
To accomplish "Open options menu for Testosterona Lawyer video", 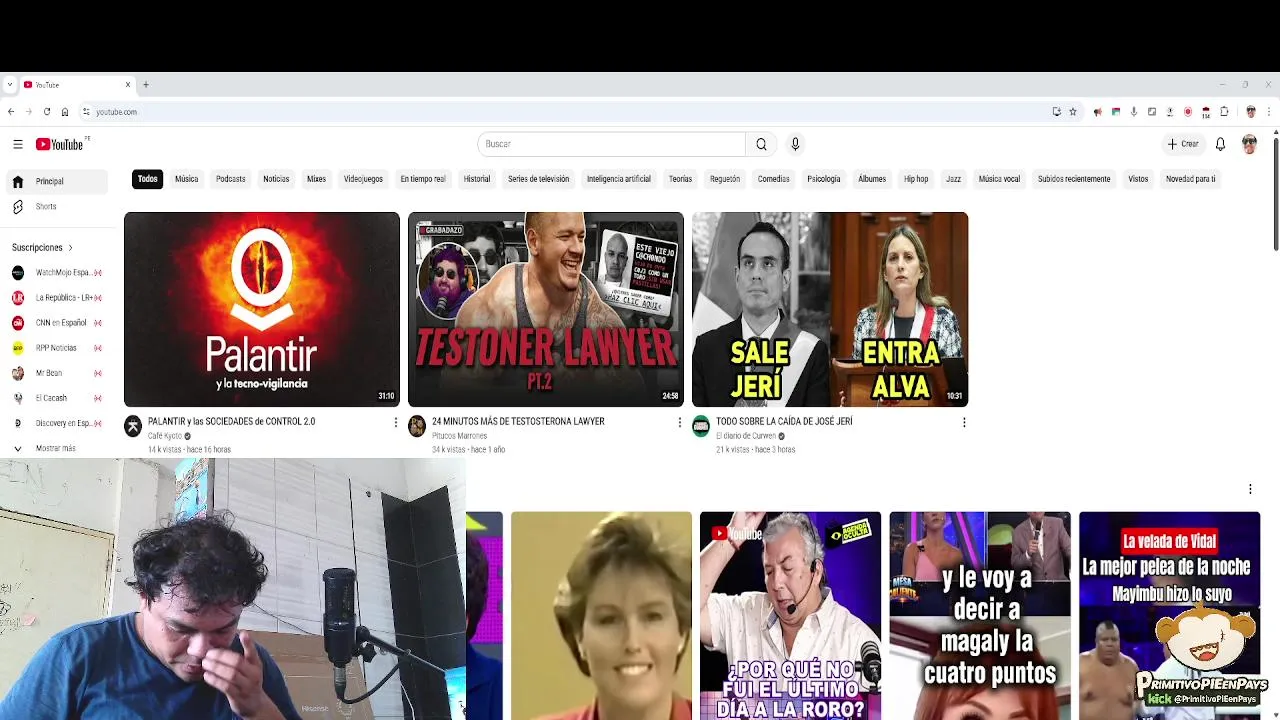I will 679,422.
